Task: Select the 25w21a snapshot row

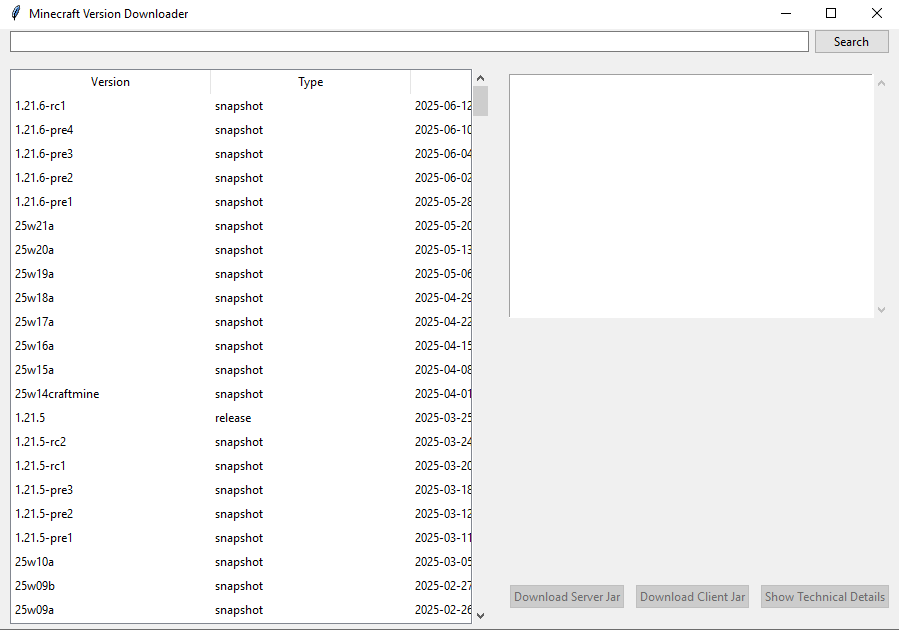Action: tap(241, 226)
